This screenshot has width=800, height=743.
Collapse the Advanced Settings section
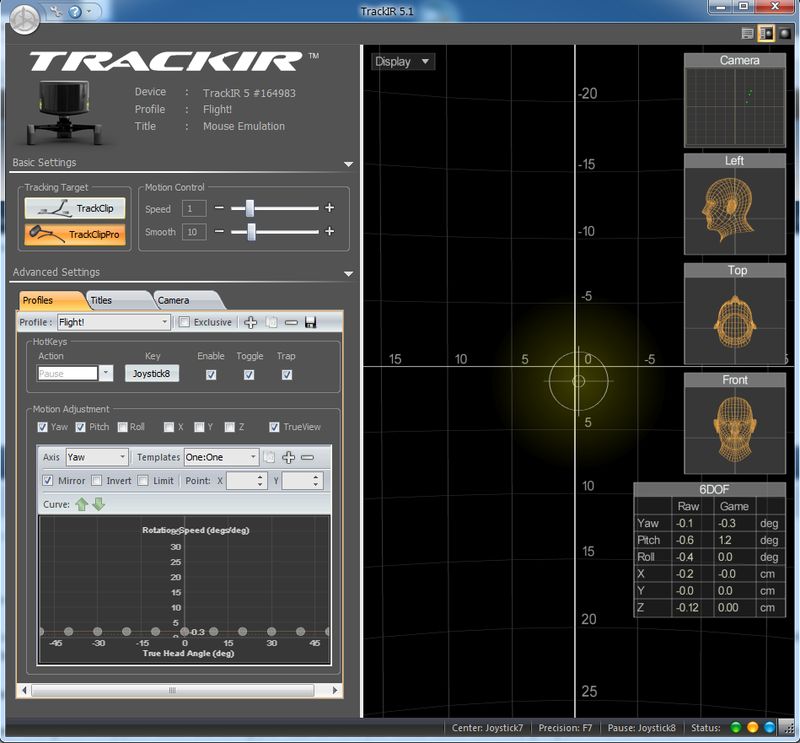click(x=348, y=274)
